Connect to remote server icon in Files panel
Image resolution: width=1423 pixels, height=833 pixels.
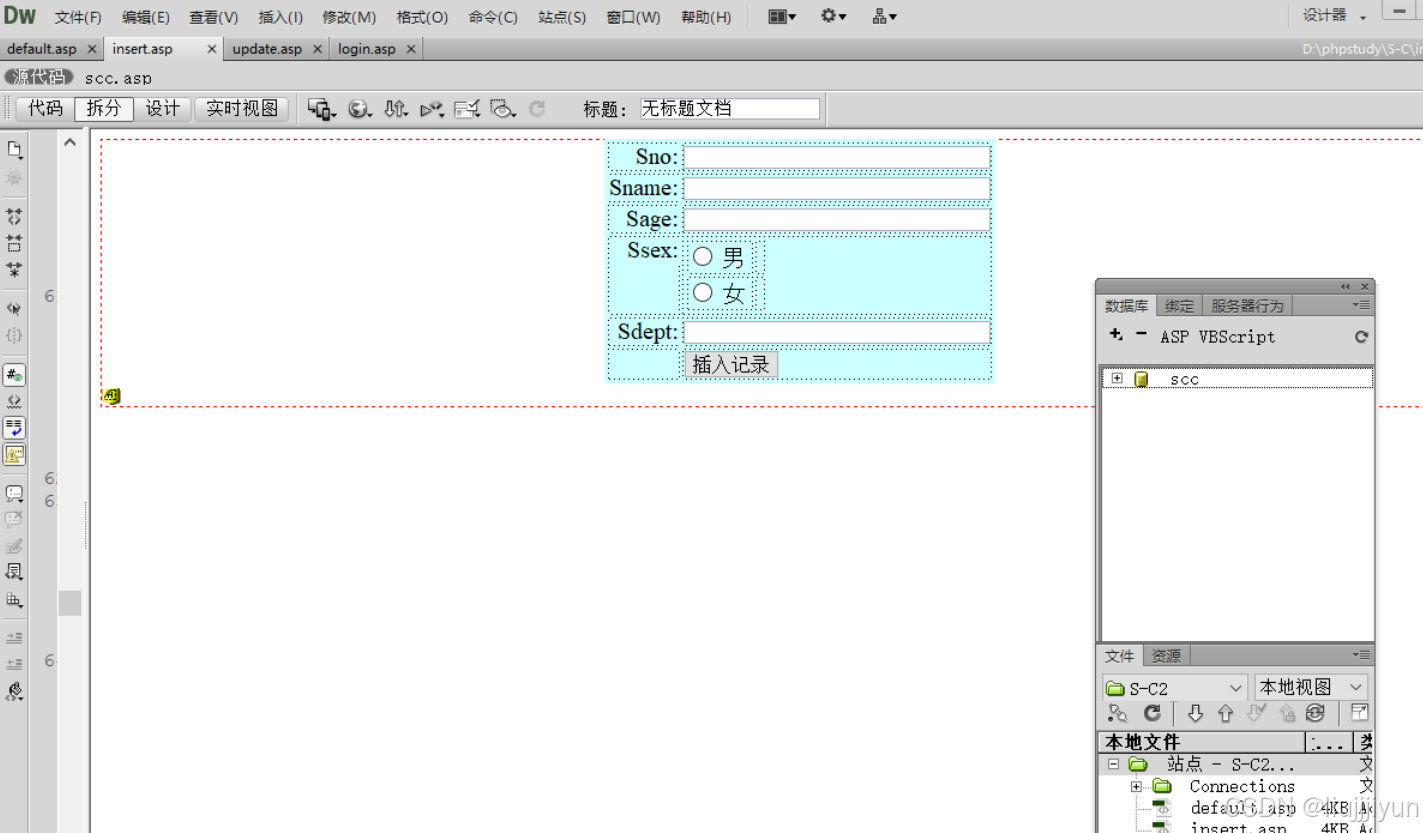pos(1118,713)
